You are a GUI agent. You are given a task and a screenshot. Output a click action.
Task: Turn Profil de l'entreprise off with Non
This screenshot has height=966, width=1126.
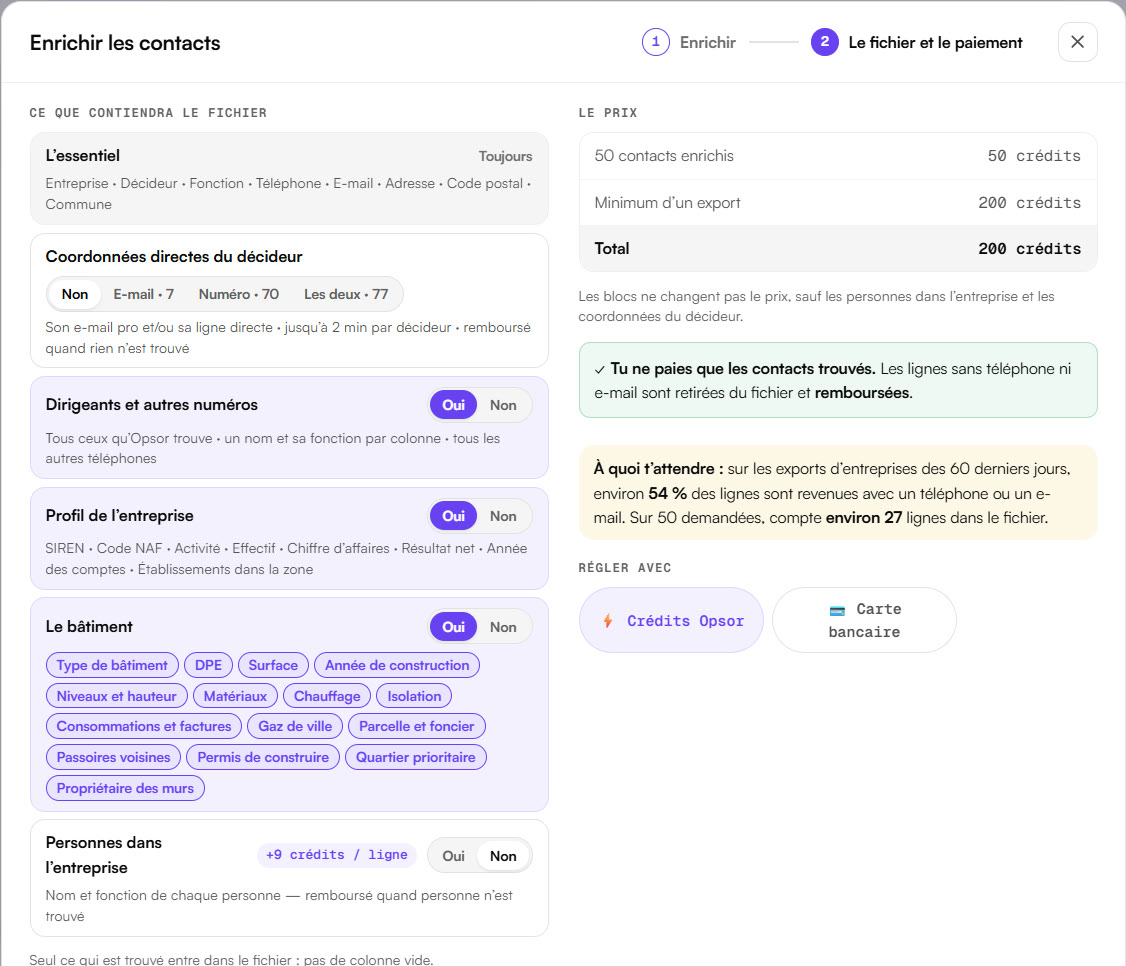[503, 516]
